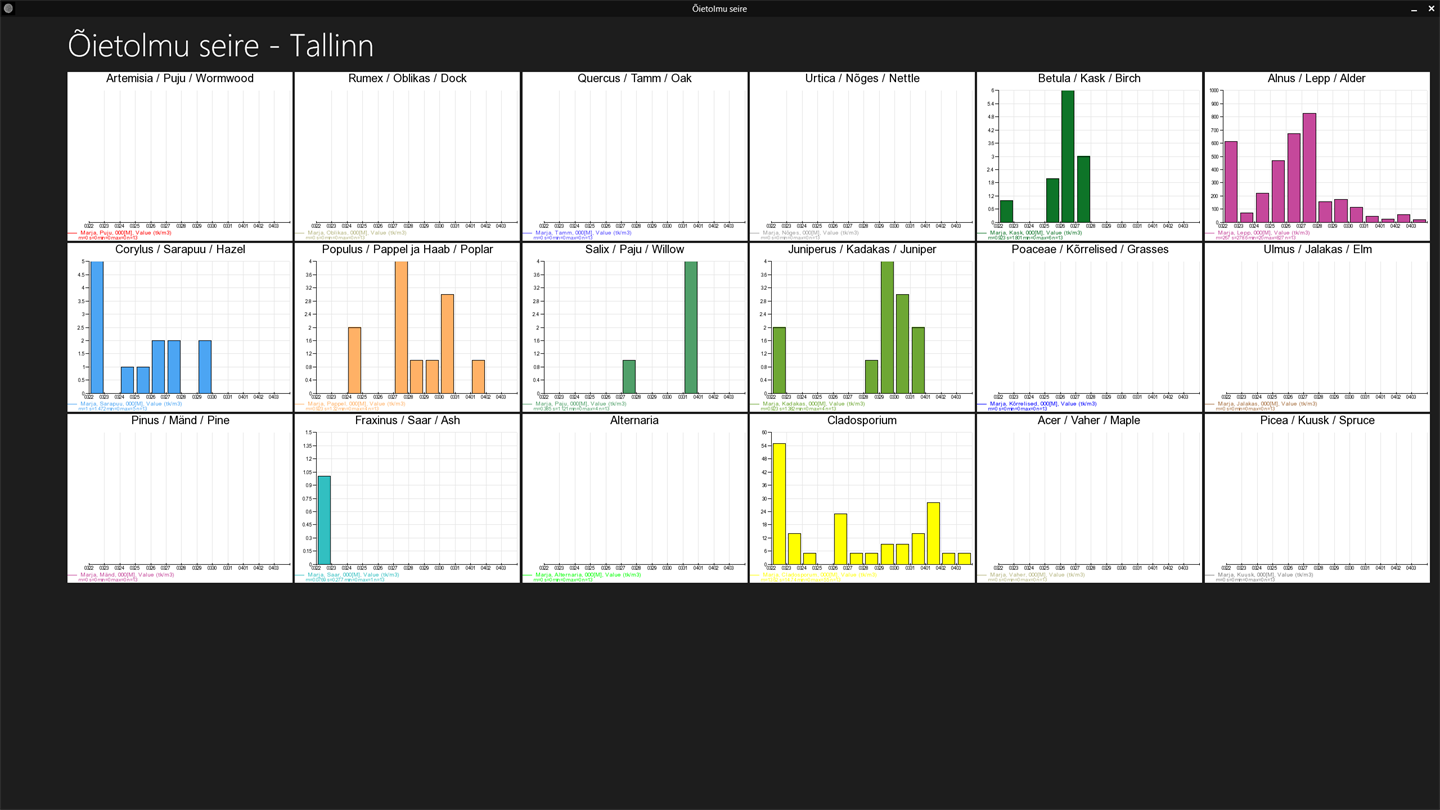
Task: Click the Marja, Saar legend line swatch
Action: (x=300, y=575)
